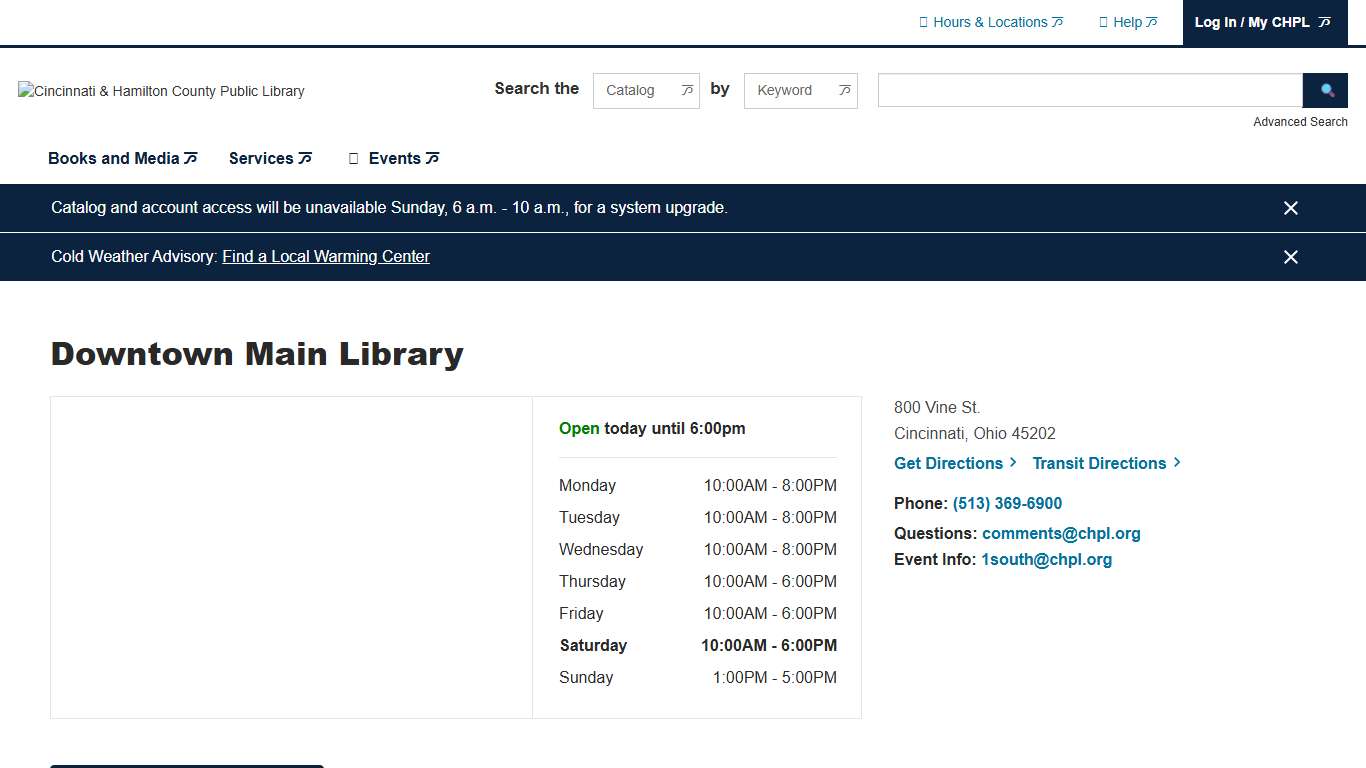
Task: Open the Help menu
Action: [1128, 22]
